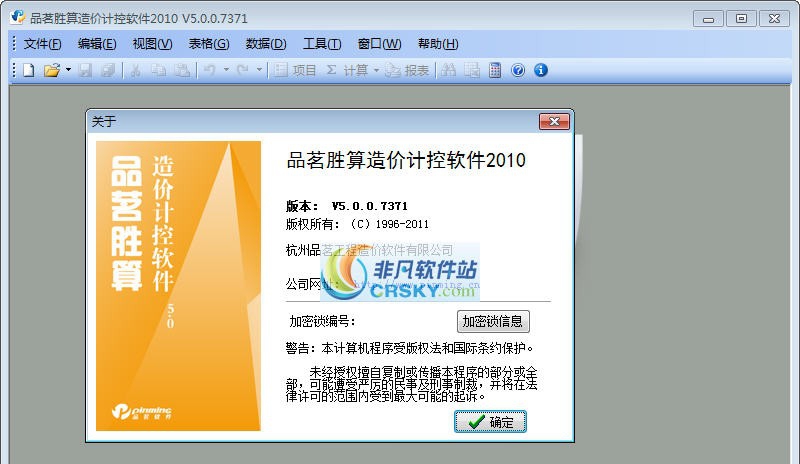Screen dimensions: 800x464
Task: Click the cut scissors icon
Action: coord(135,70)
